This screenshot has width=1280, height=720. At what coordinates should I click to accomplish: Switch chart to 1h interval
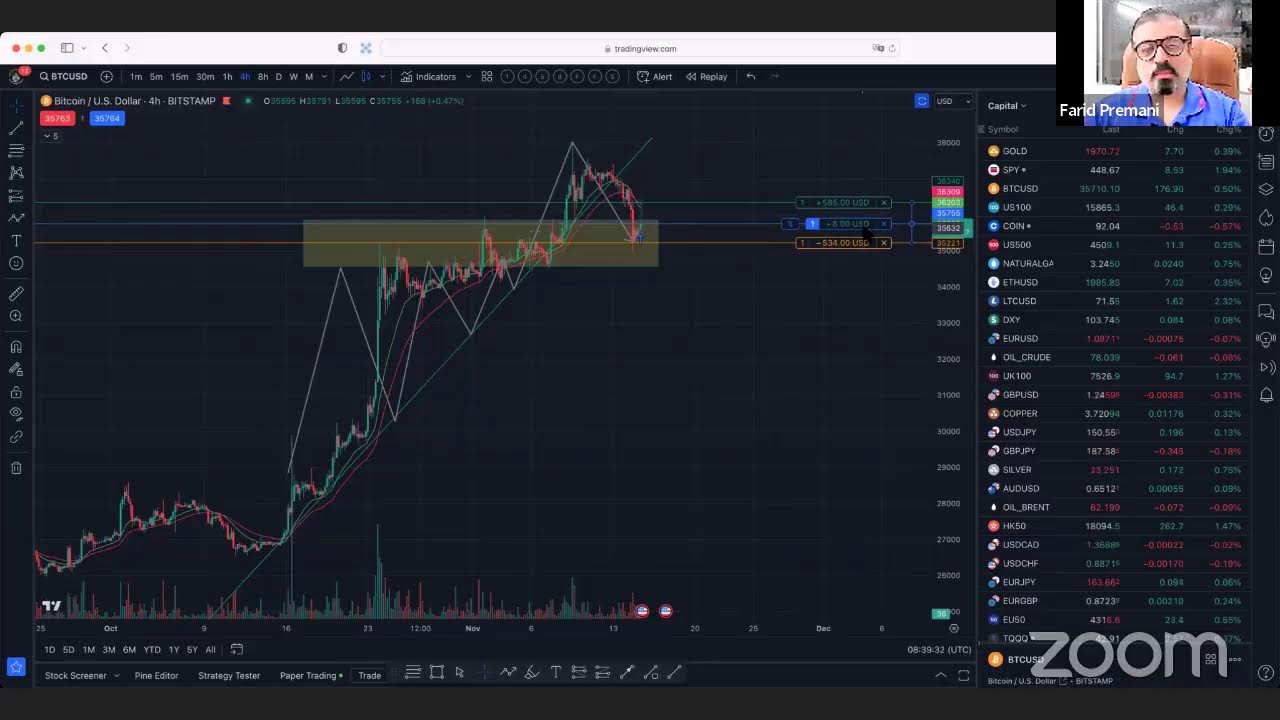click(x=227, y=76)
